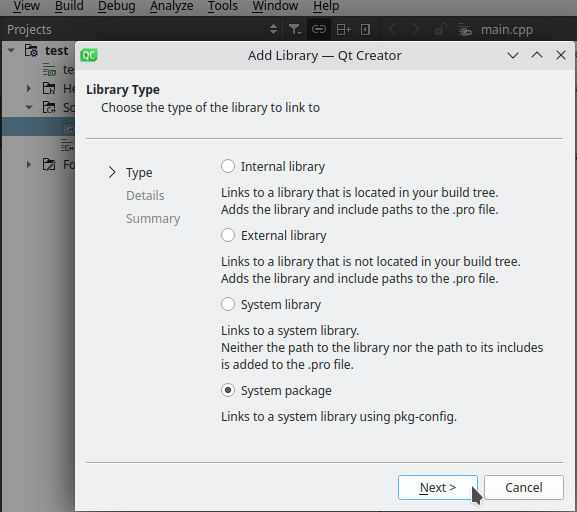Open the Window menu

point(275,6)
